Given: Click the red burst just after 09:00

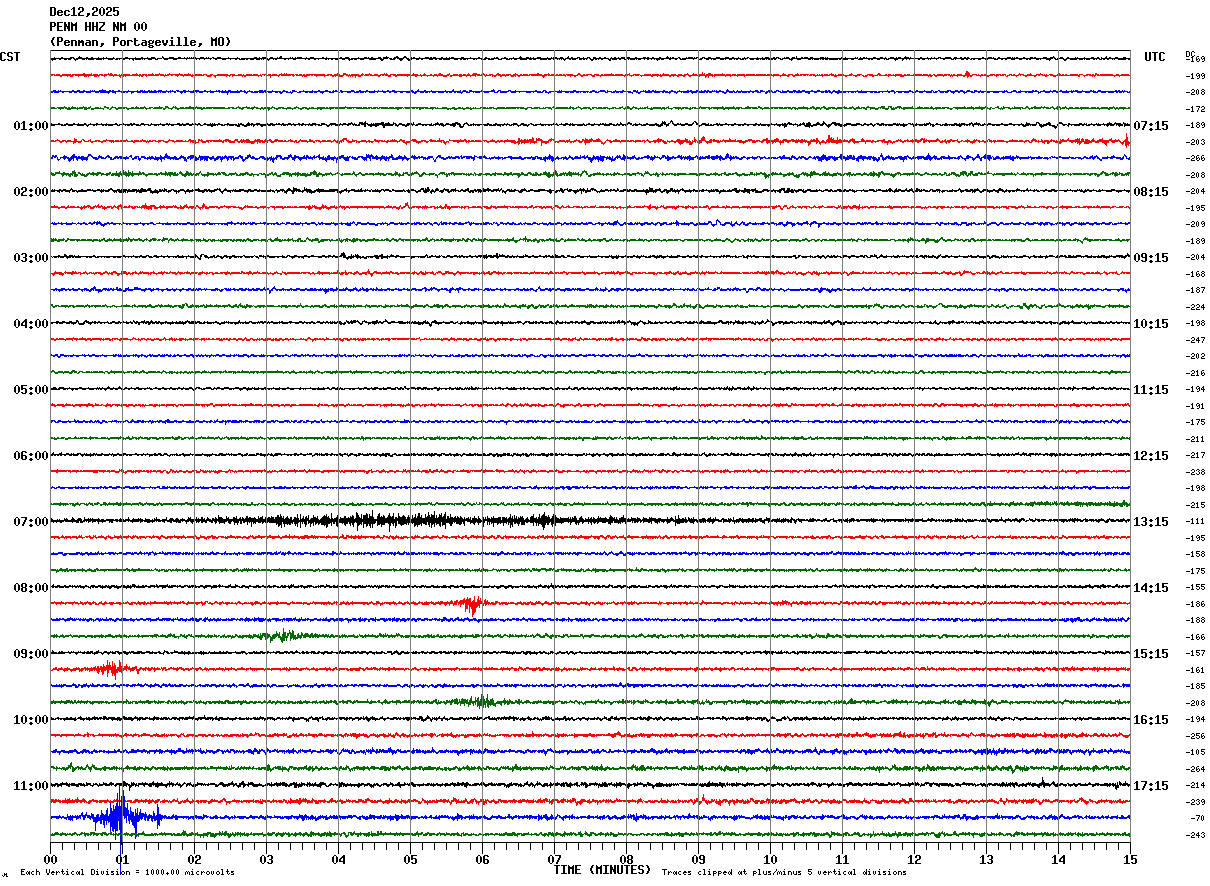Looking at the screenshot, I should pos(110,668).
